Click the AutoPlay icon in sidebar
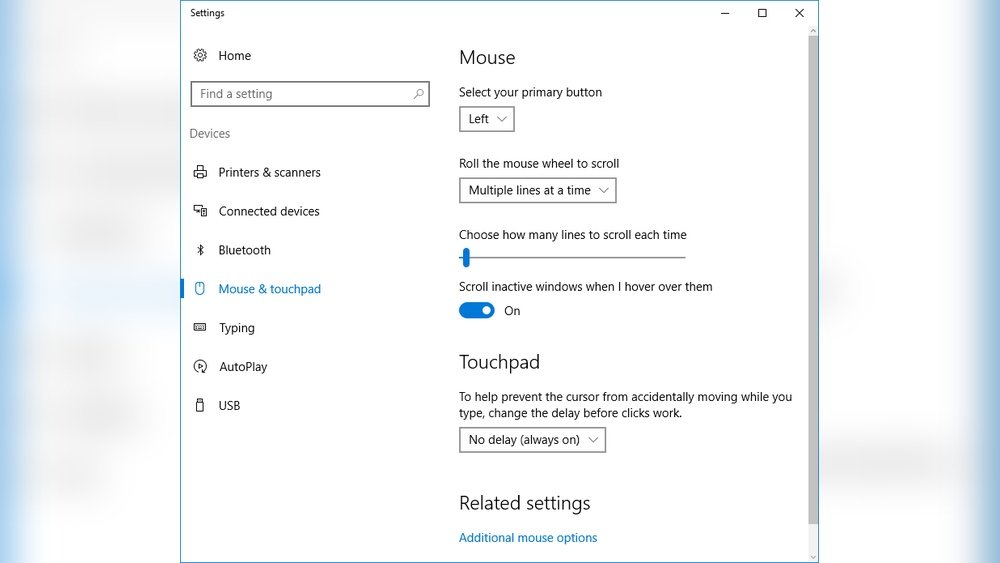 click(x=200, y=367)
